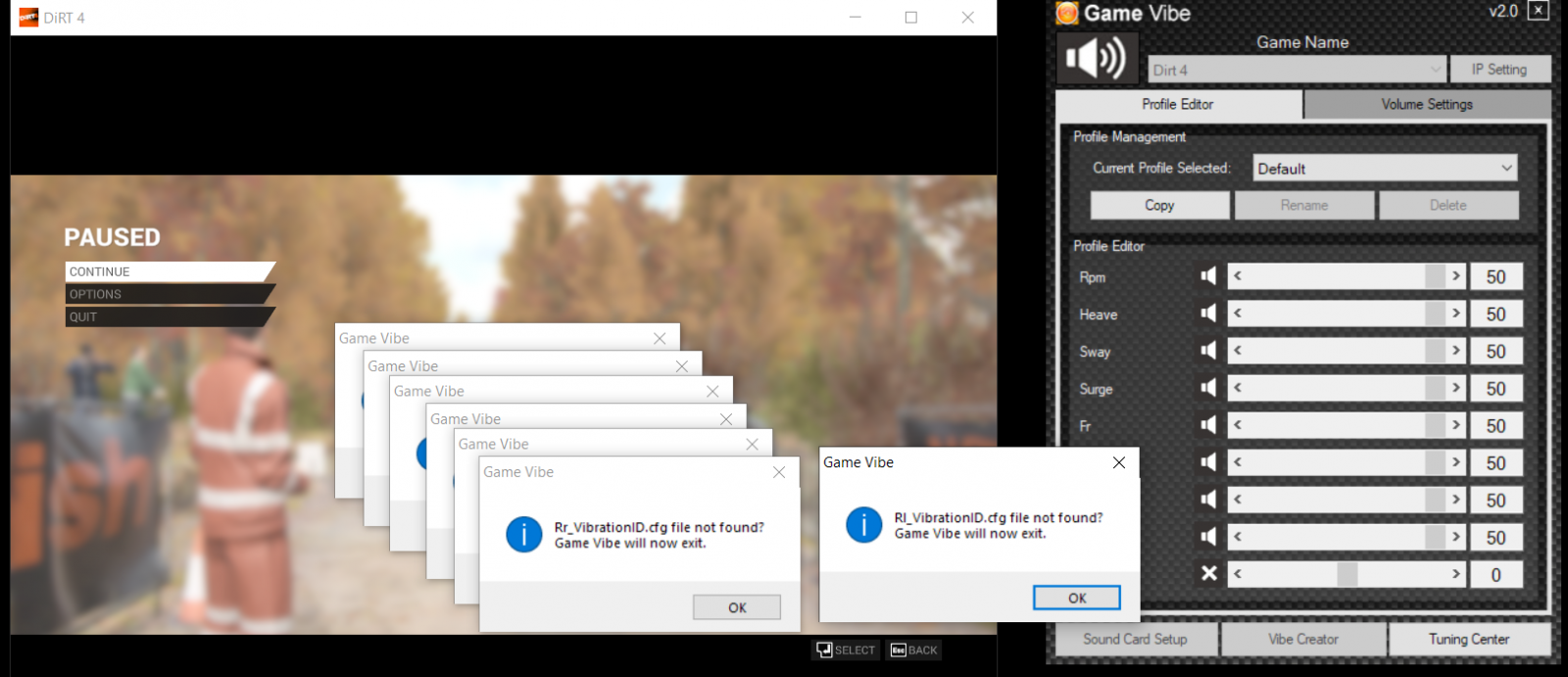Select CONTINUE in the pause menu
Screen dimensions: 1568x677
point(170,271)
